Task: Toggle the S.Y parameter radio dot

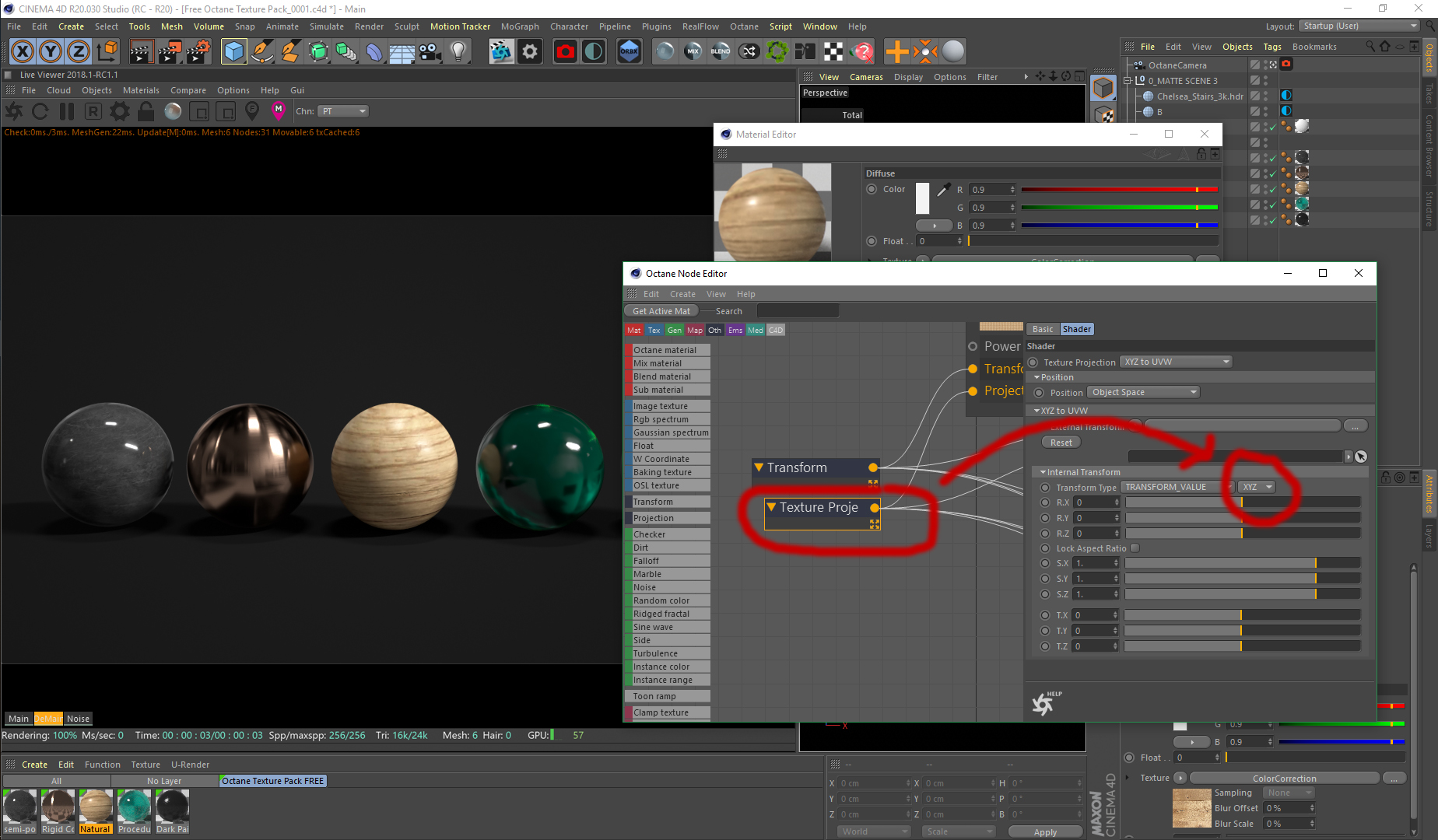Action: pos(1045,579)
